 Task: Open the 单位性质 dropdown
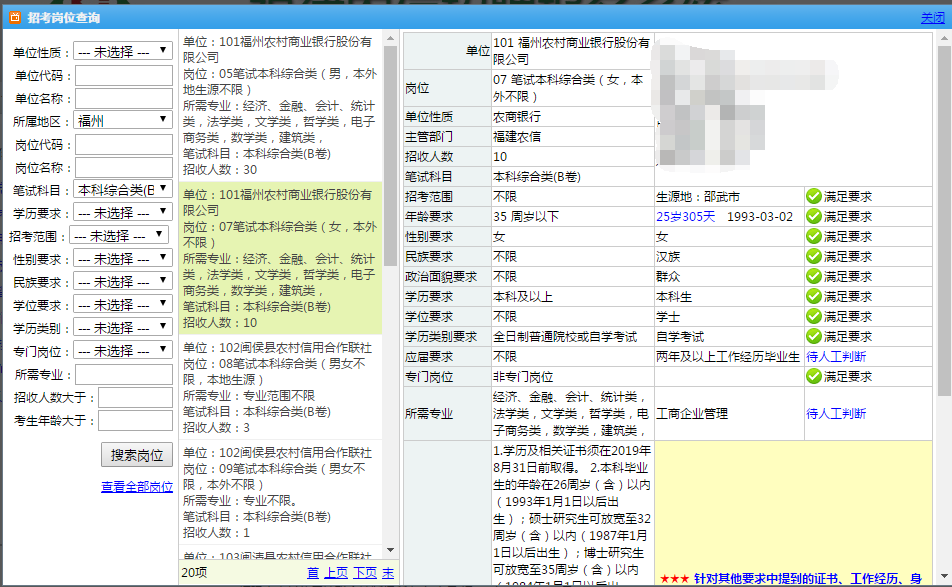[x=123, y=52]
